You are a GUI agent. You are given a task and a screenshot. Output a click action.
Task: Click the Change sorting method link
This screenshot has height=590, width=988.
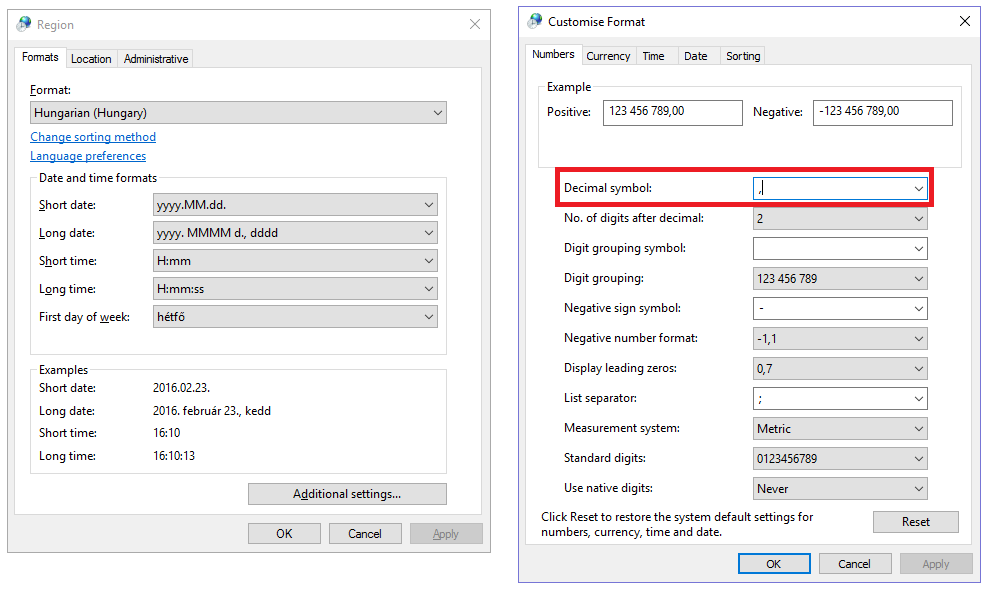coord(93,137)
